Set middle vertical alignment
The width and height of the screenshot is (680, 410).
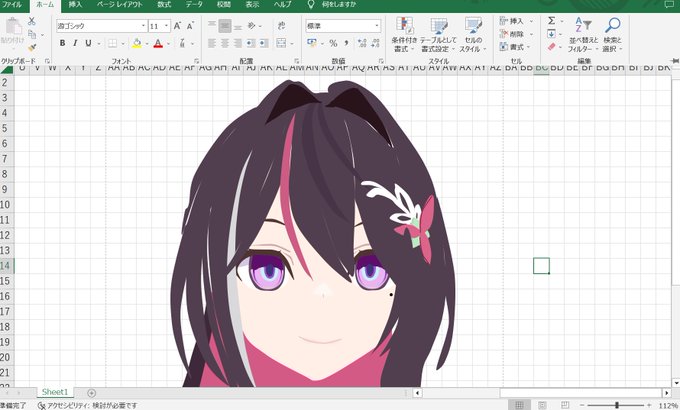[225, 26]
